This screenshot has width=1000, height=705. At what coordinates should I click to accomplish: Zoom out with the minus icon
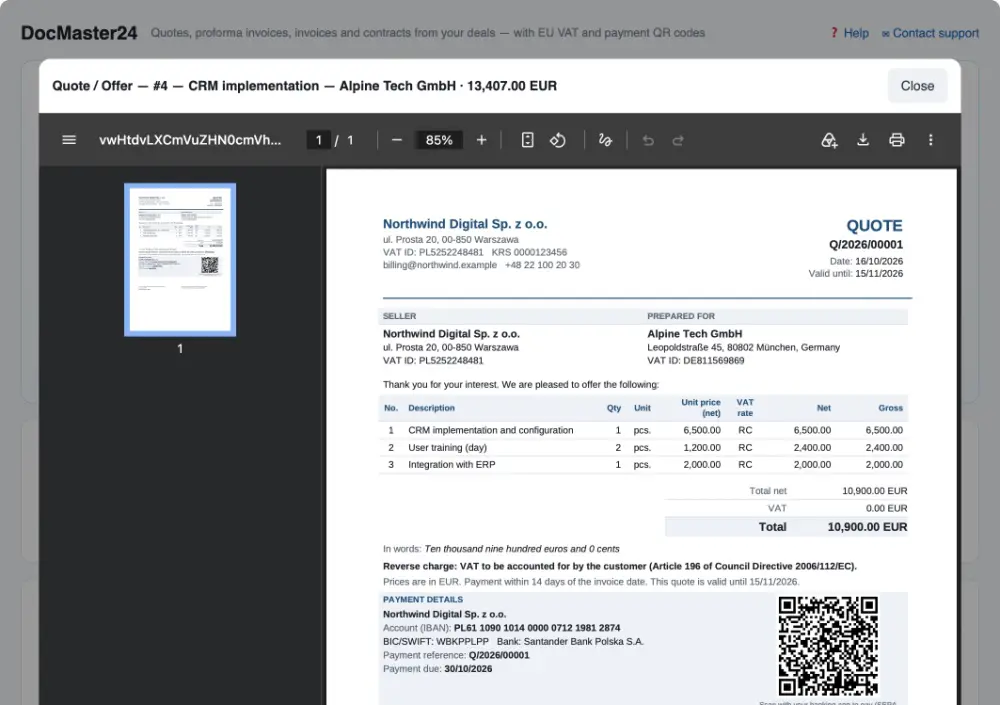coord(397,140)
